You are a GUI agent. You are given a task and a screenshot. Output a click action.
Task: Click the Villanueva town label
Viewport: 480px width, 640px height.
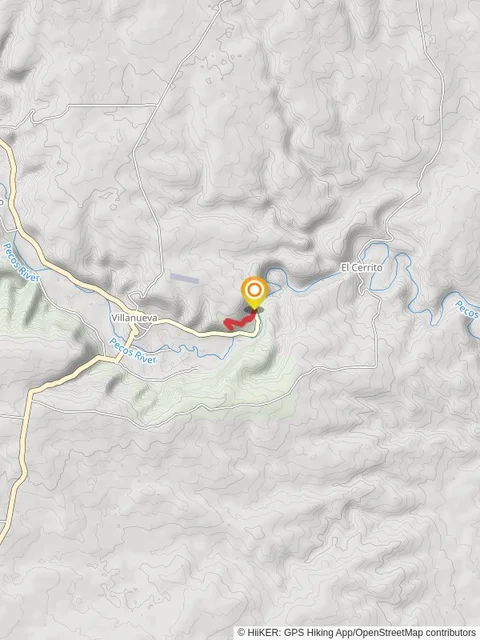[134, 318]
